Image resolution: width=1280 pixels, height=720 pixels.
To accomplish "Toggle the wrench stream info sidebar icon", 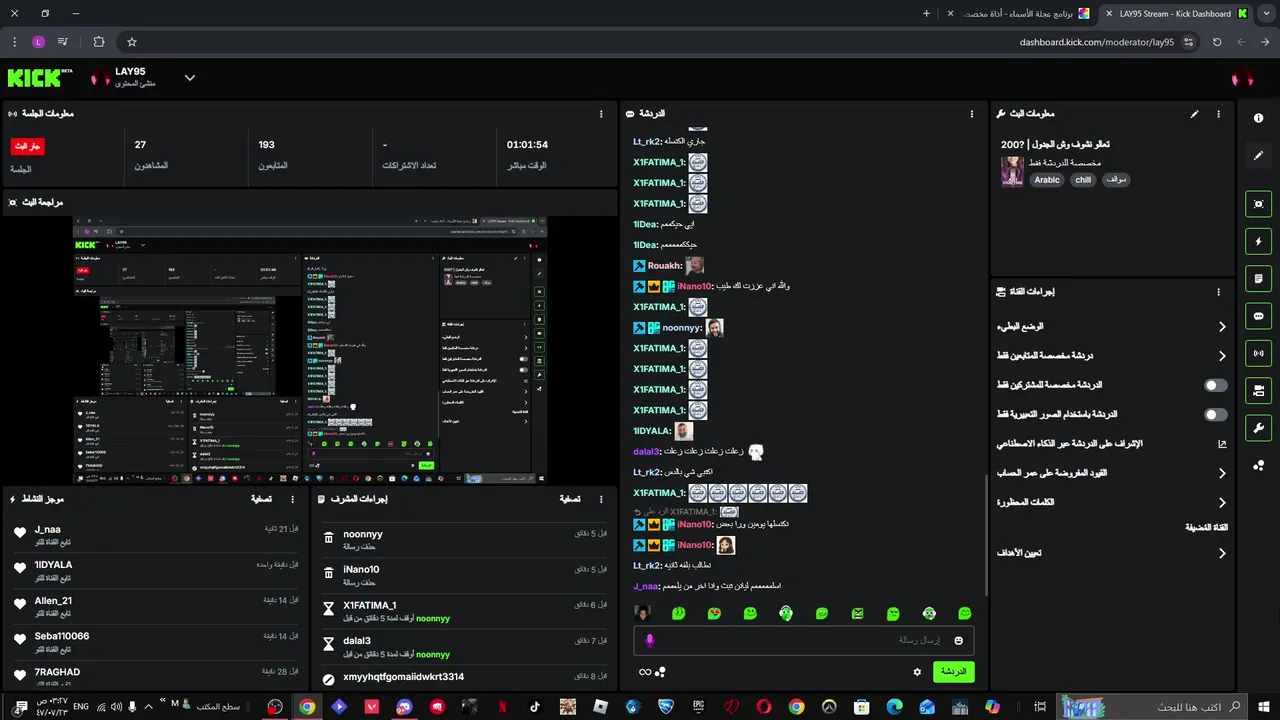I will 1258,428.
